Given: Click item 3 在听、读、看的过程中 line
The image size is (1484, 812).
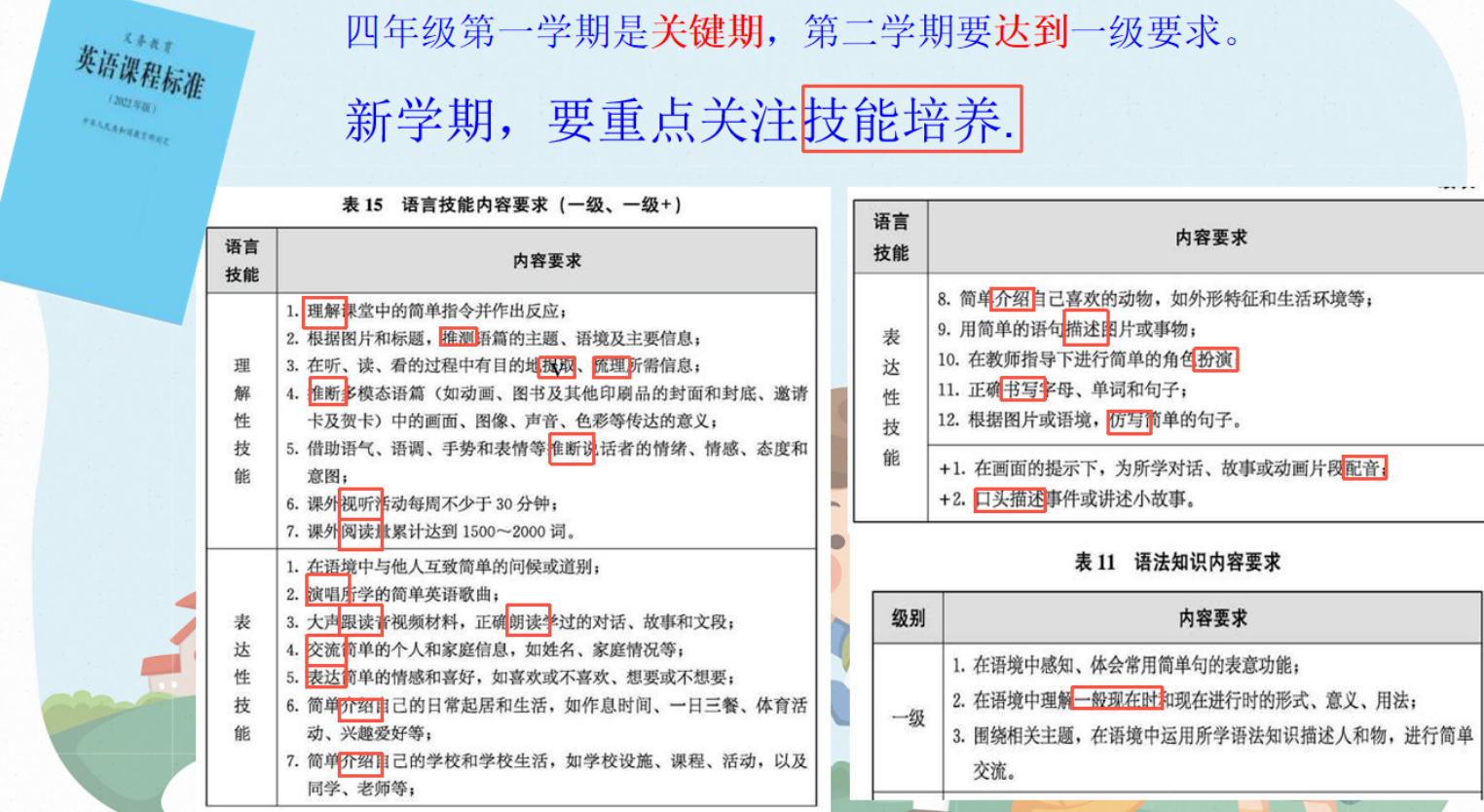Looking at the screenshot, I should (493, 366).
